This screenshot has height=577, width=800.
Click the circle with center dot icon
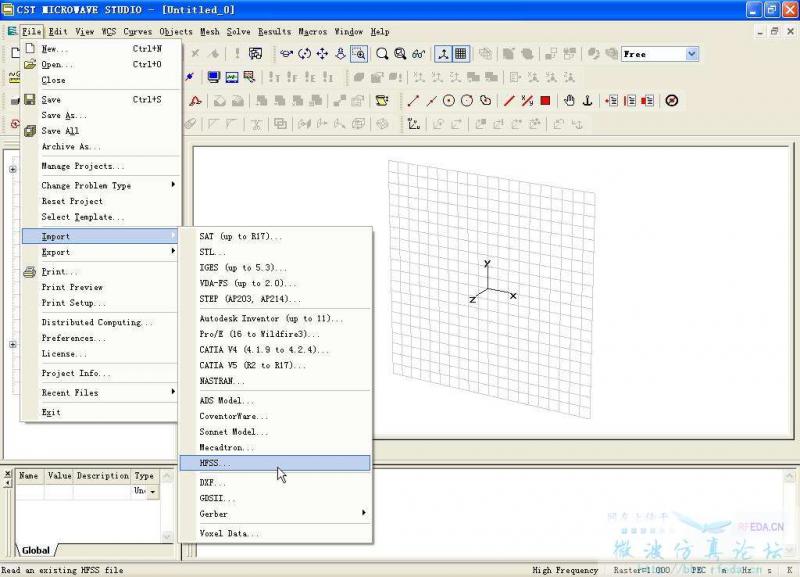(x=448, y=101)
